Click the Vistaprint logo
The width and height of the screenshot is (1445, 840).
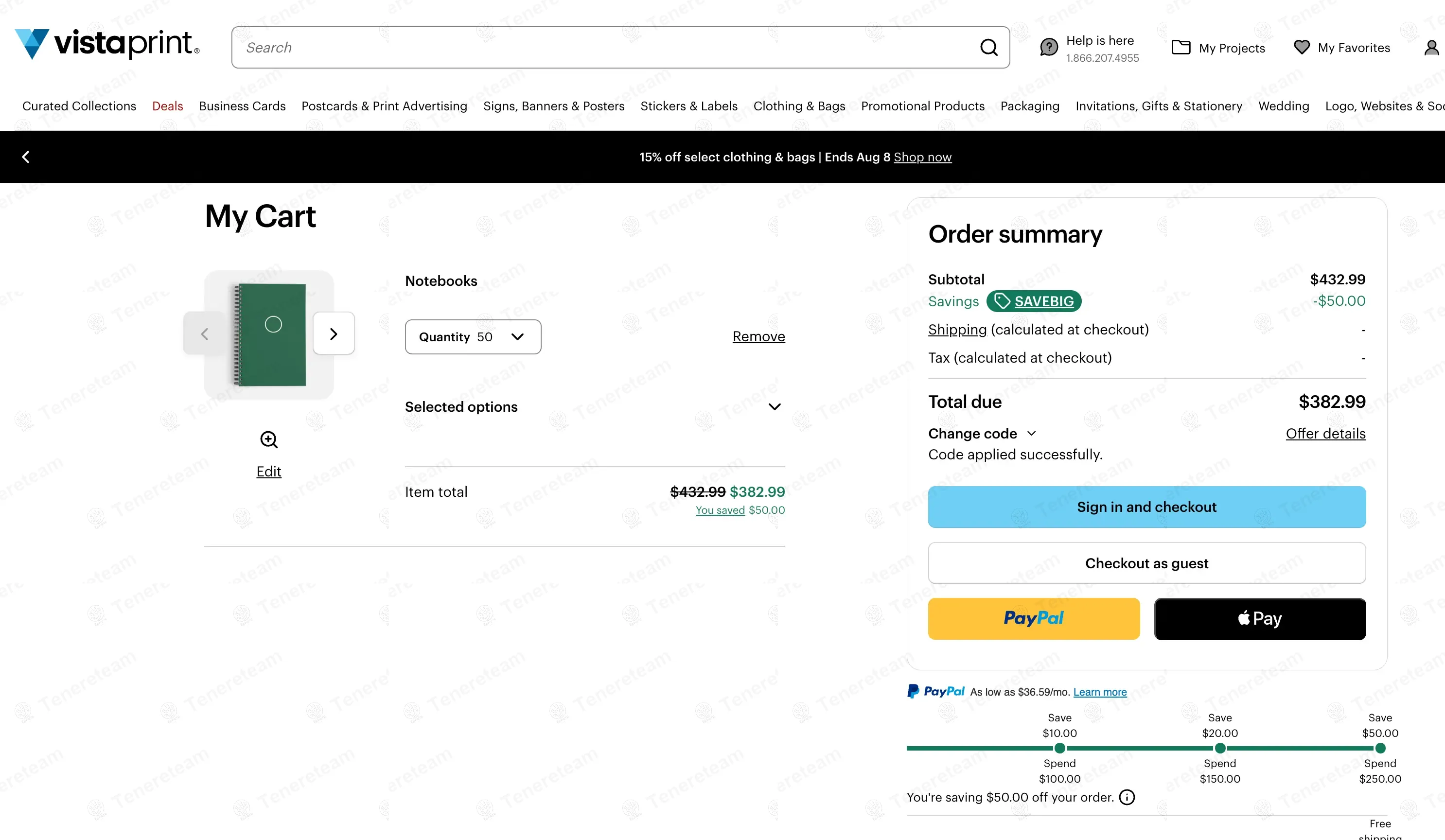click(107, 44)
